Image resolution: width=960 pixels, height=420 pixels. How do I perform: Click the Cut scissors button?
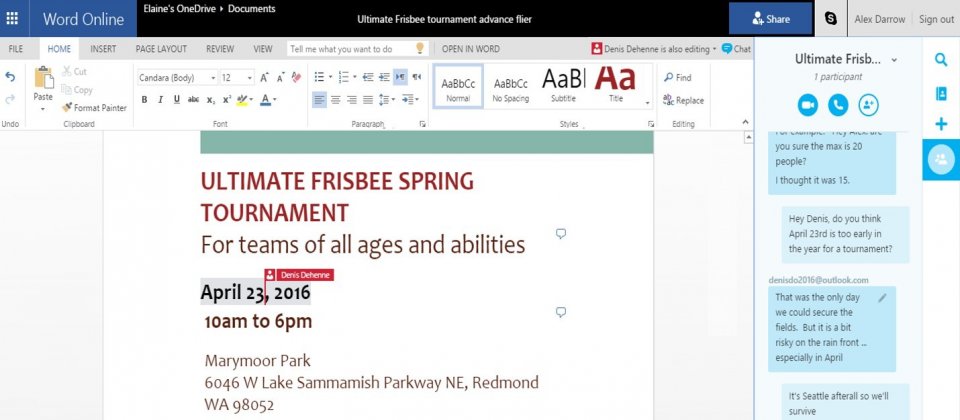[74, 72]
